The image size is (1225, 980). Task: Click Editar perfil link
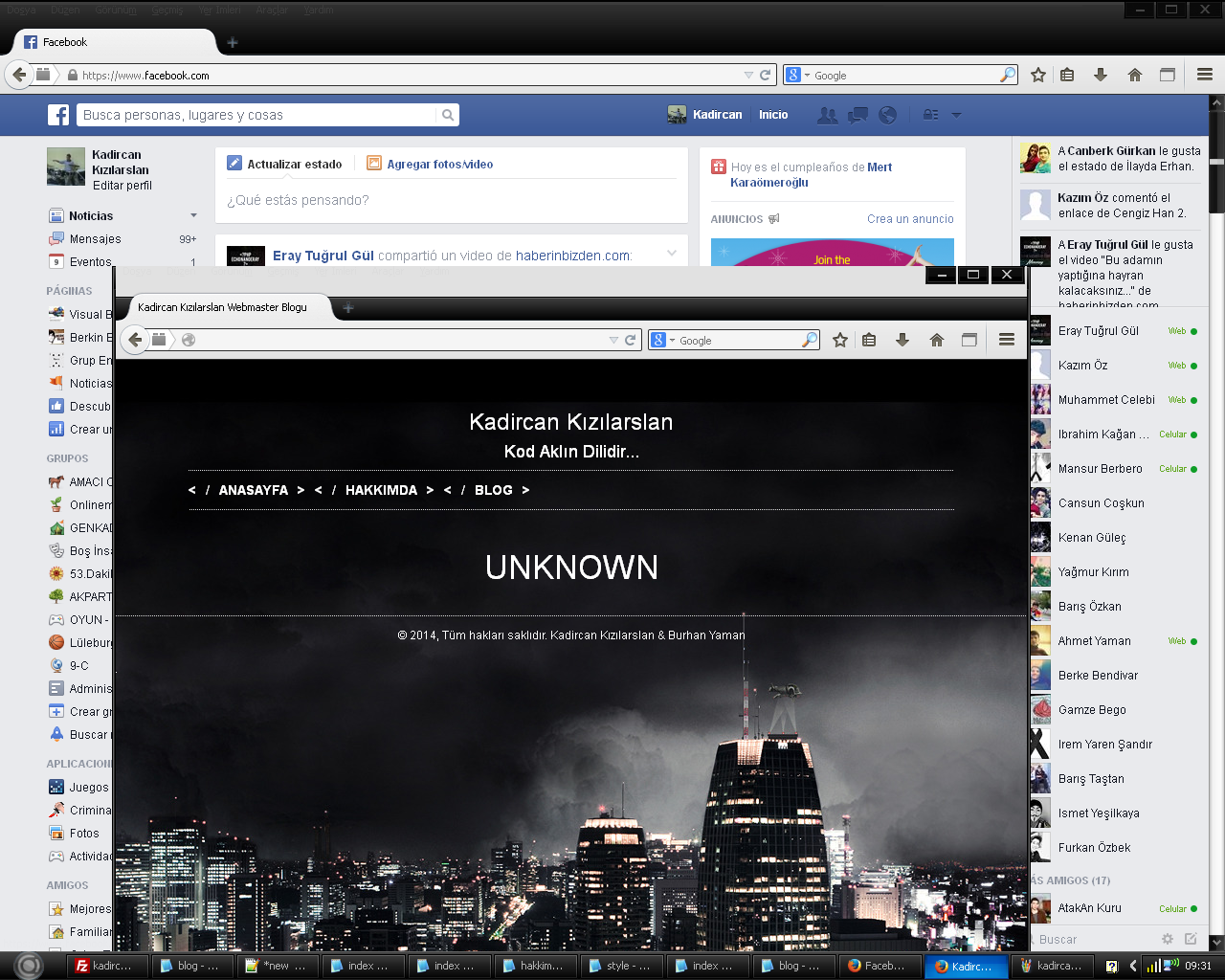(122, 186)
